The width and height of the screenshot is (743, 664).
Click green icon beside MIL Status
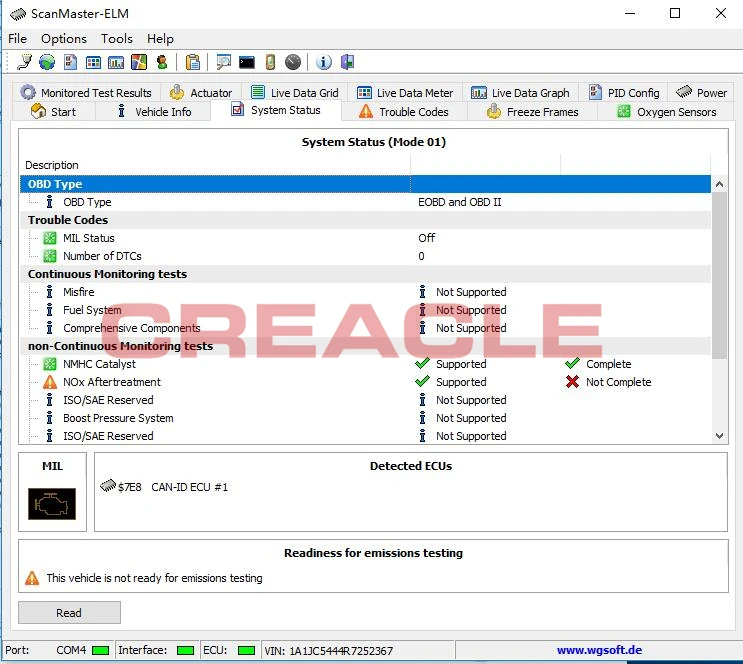click(50, 238)
